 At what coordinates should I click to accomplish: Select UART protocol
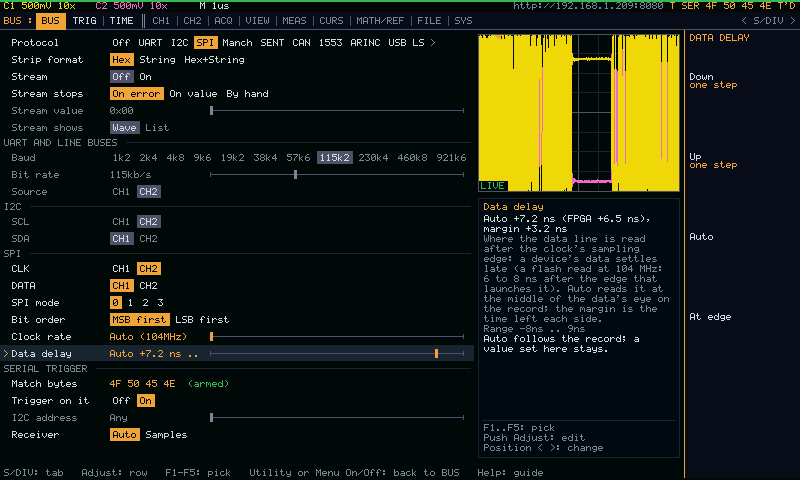pyautogui.click(x=150, y=42)
